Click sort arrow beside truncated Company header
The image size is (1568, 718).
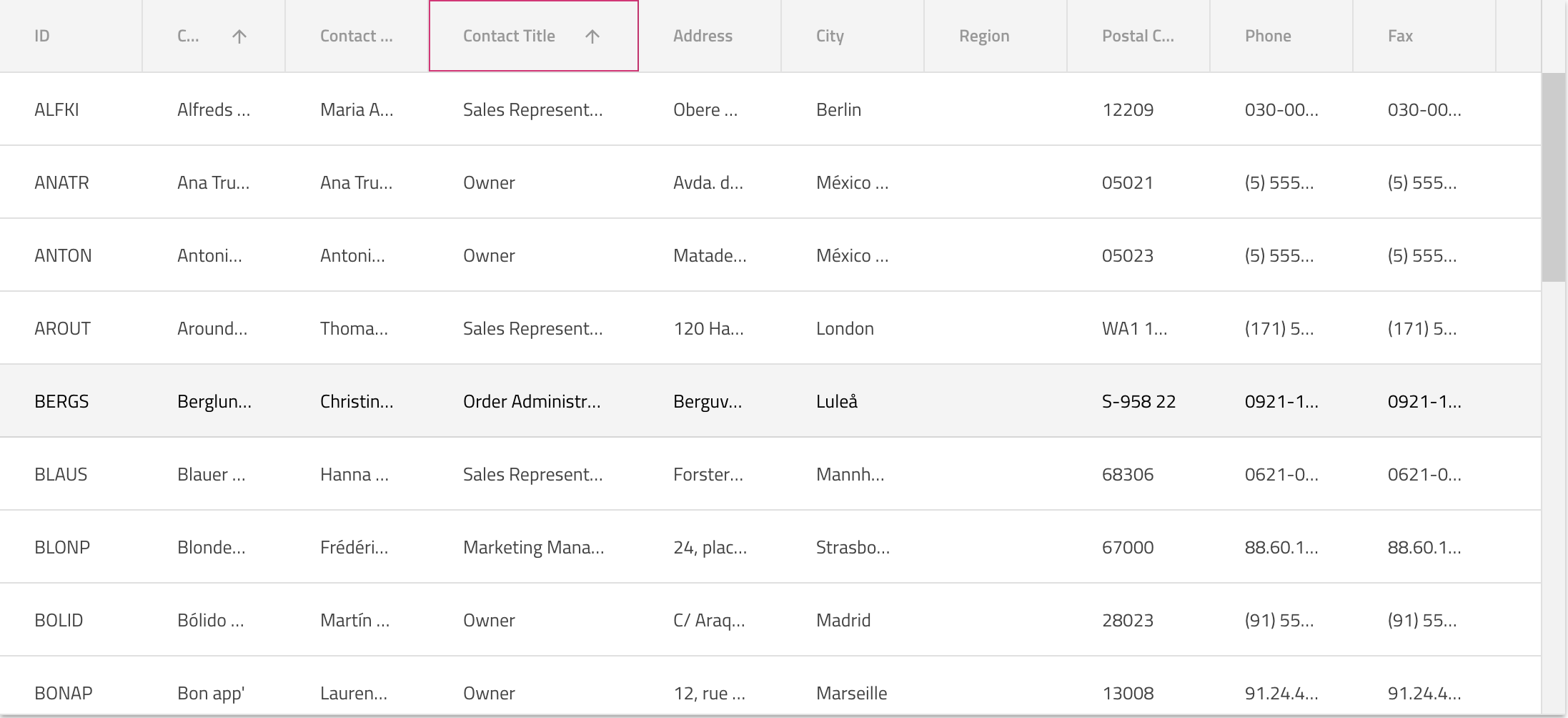coord(239,36)
